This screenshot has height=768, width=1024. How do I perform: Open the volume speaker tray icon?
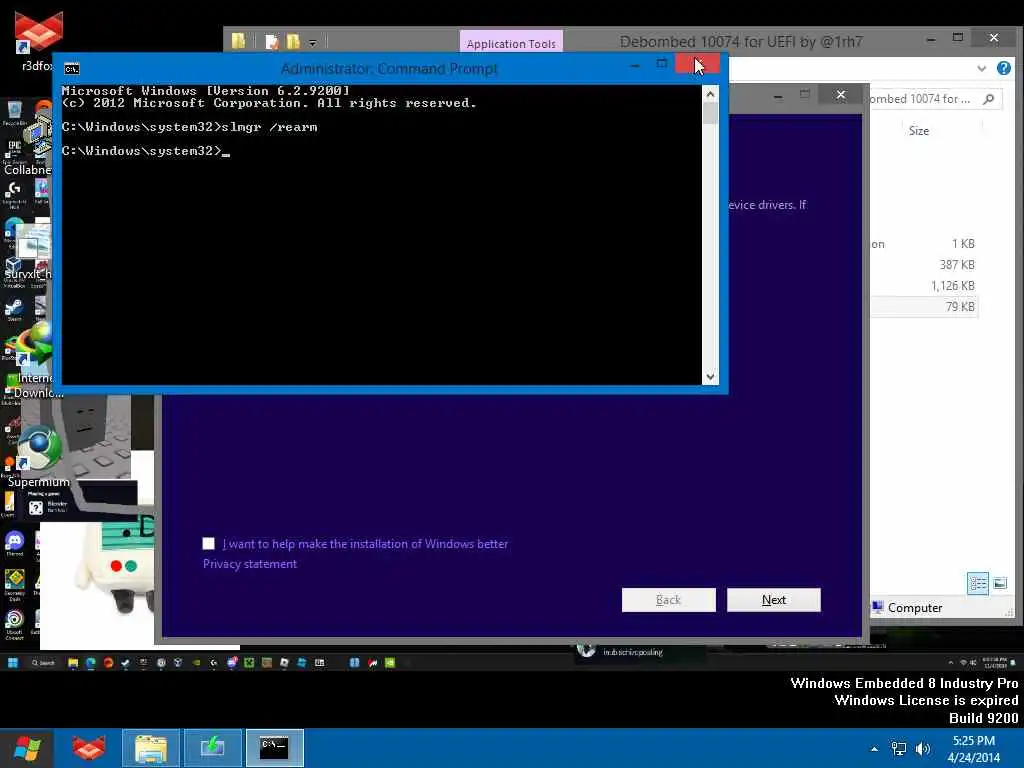923,749
